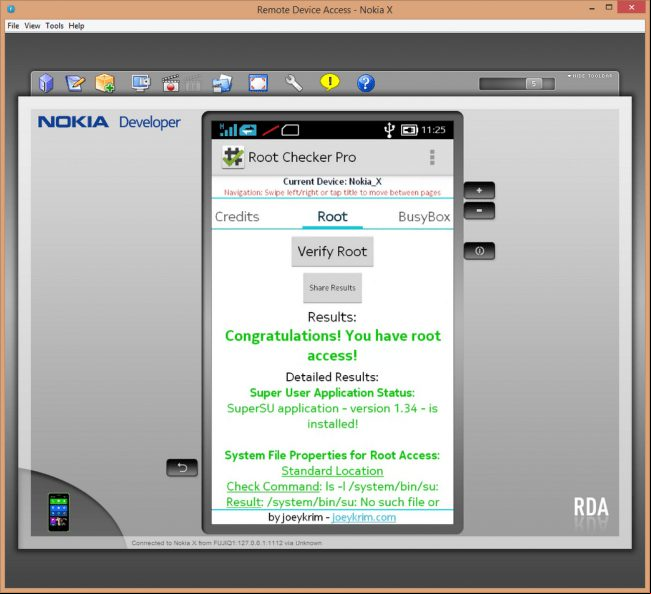Open the notepad with pencil icon
The image size is (651, 594).
click(x=76, y=83)
